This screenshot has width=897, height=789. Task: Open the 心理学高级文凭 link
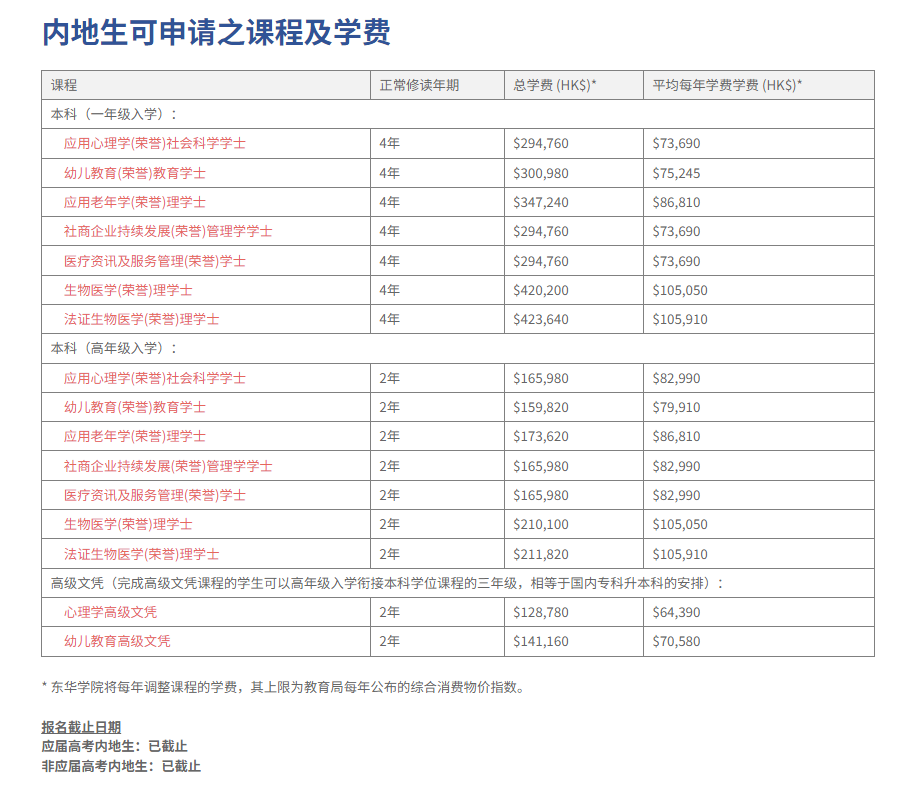pyautogui.click(x=110, y=613)
